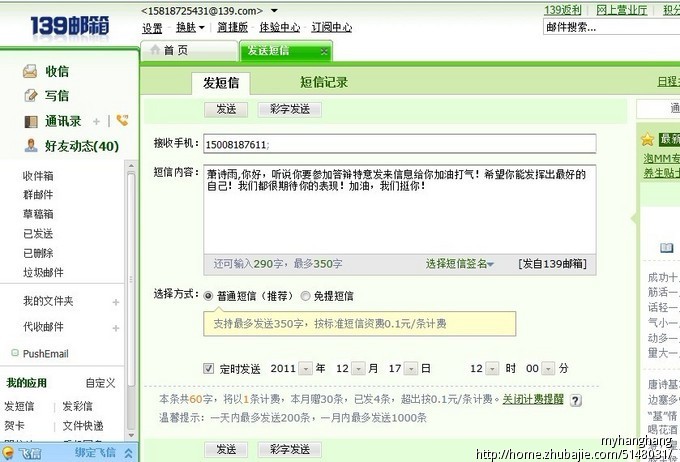Open the inbox envelope icon beside 收信
680x462 pixels.
click(30, 71)
